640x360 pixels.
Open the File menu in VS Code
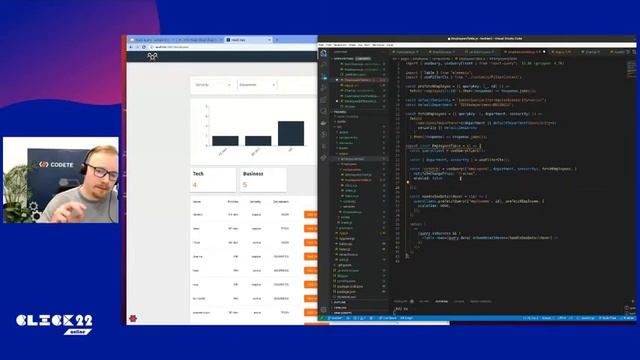coord(321,45)
